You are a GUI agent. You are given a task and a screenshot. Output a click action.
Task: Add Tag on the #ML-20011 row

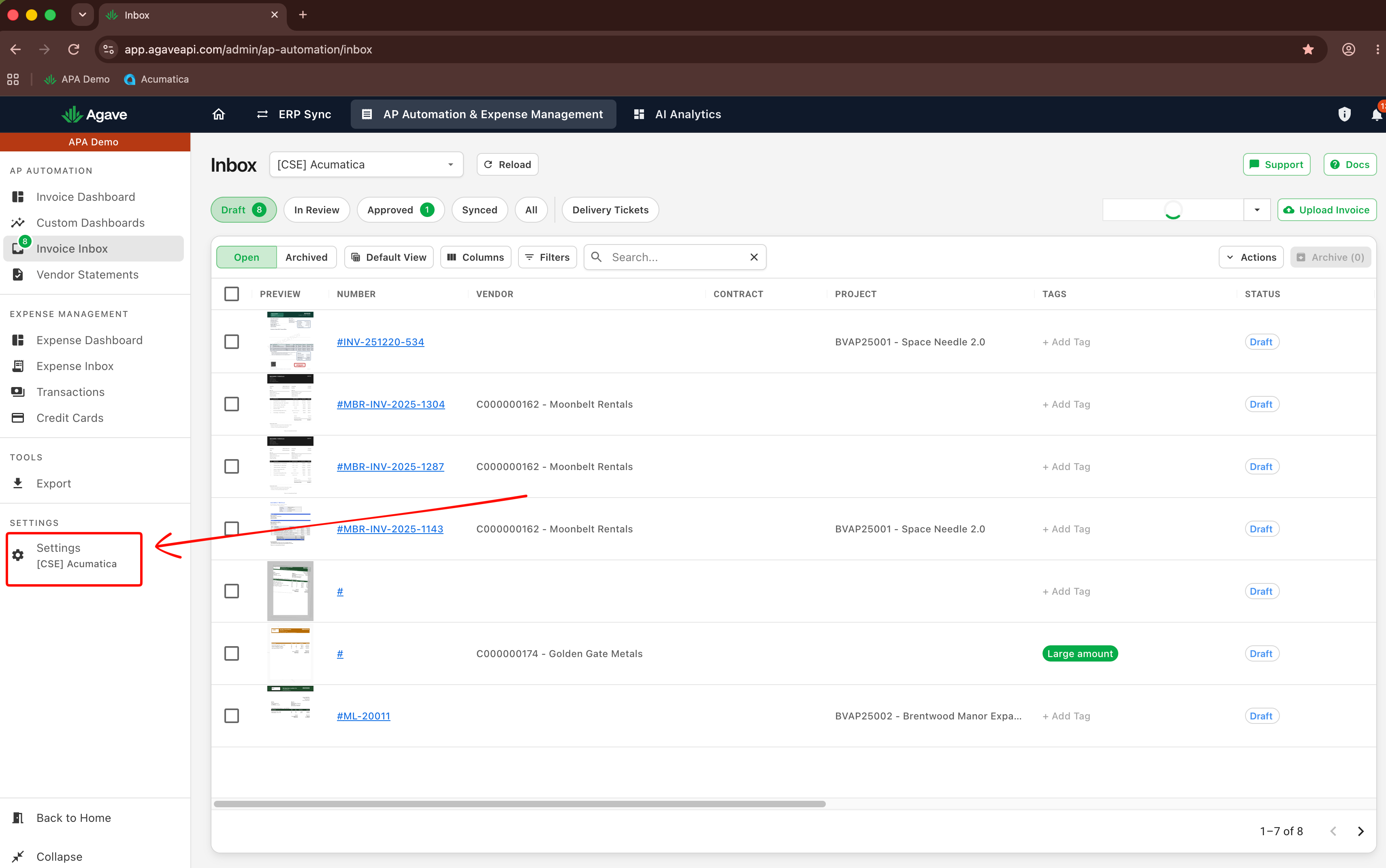tap(1066, 716)
